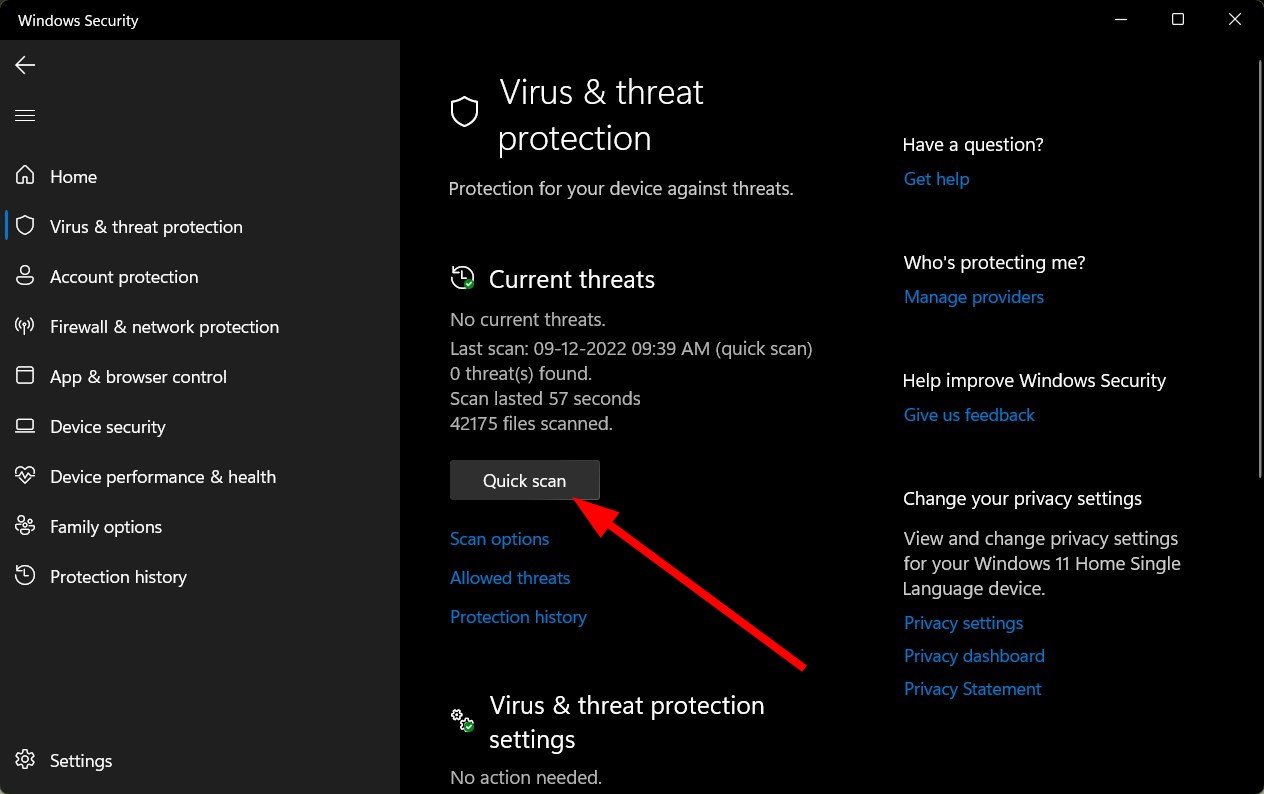1264x794 pixels.
Task: Toggle the navigation pane with hamburger menu
Action: 24,115
